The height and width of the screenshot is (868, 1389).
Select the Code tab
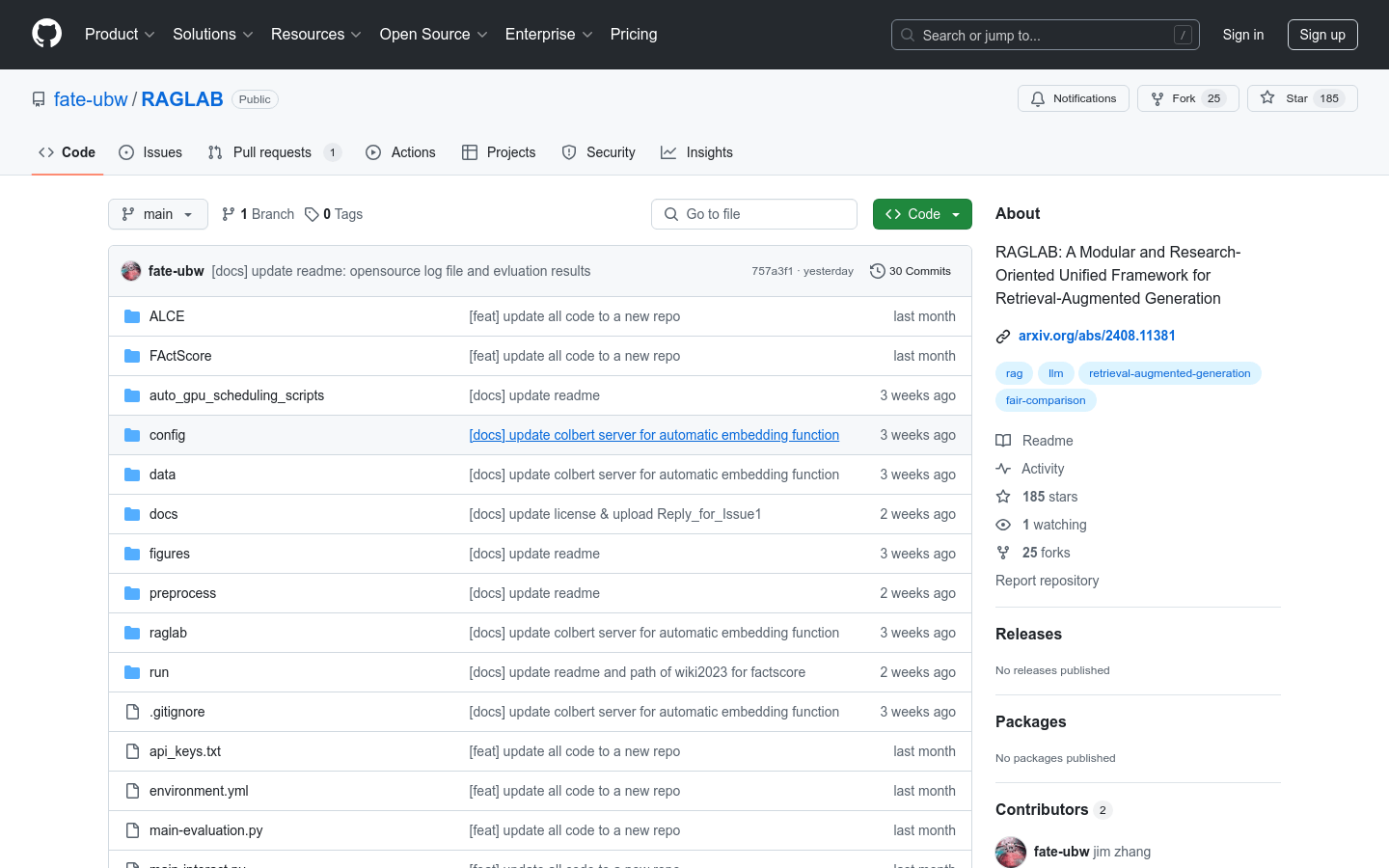(x=67, y=152)
